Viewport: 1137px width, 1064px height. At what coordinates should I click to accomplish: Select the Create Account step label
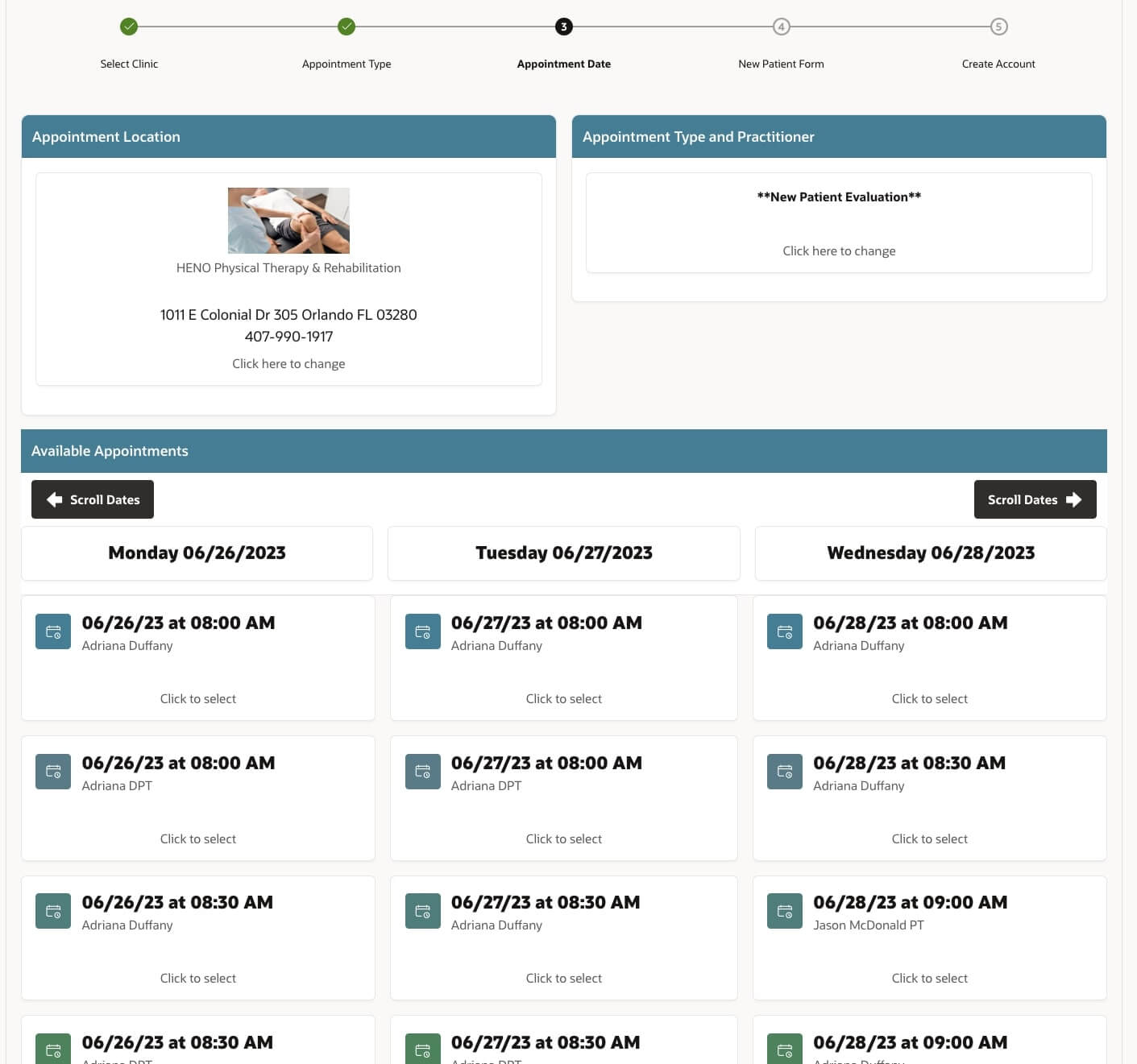[x=998, y=64]
